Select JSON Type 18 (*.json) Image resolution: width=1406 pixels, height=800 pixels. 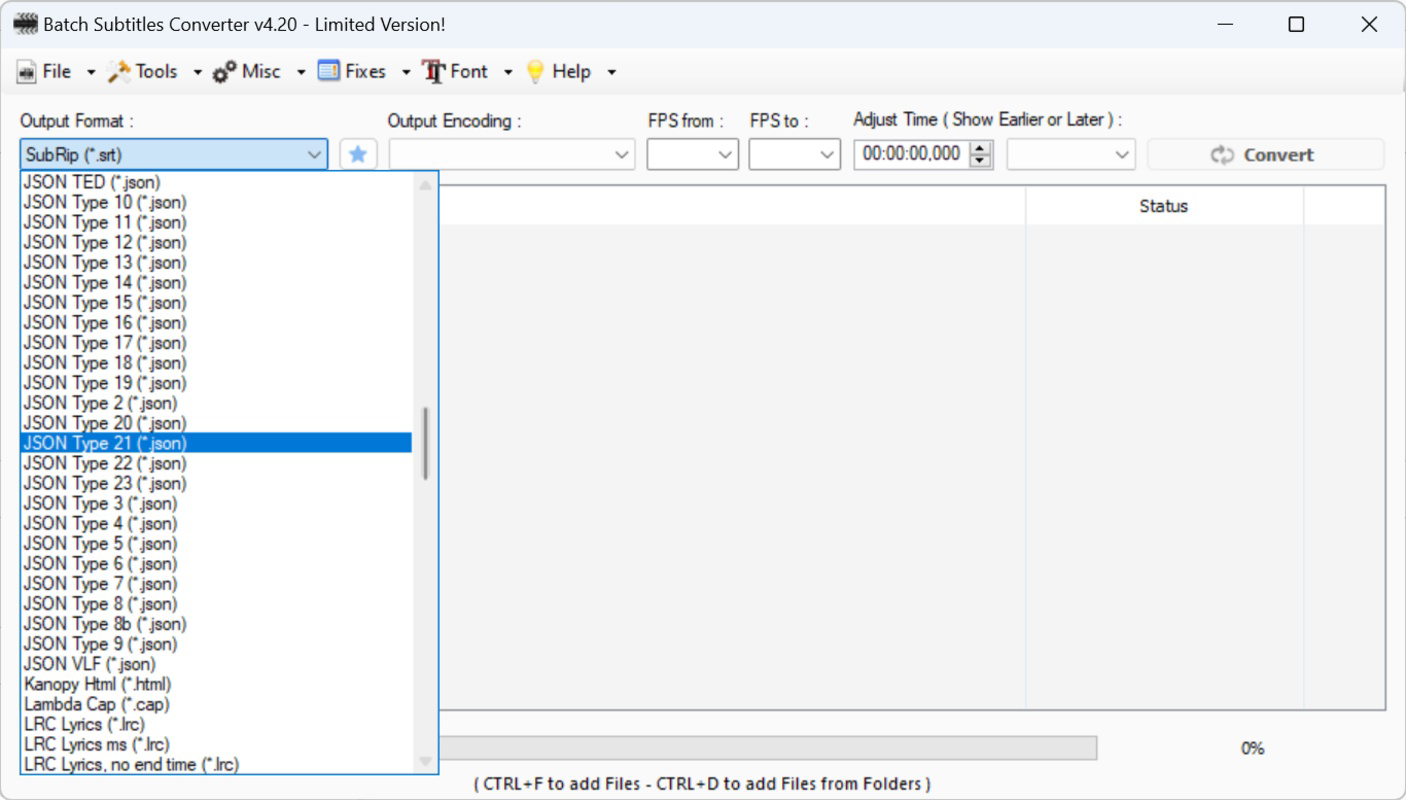pyautogui.click(x=216, y=362)
